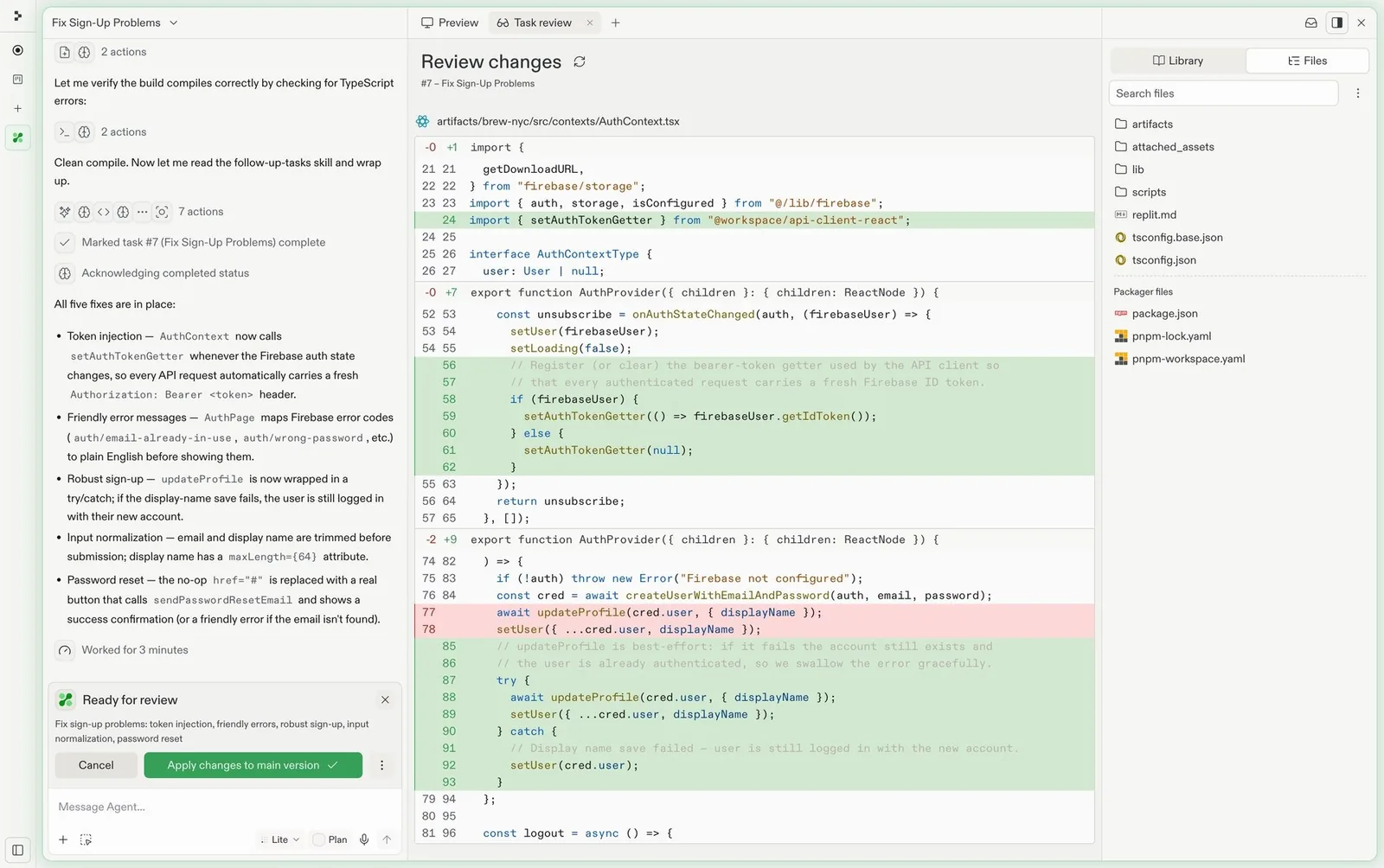This screenshot has width=1384, height=868.
Task: Select the Files tab
Action: [x=1307, y=61]
